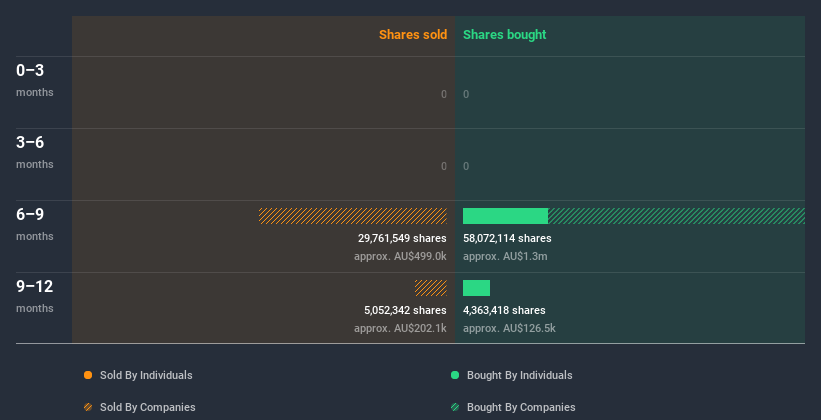
Task: Select the 6–9 months green hatched bought bar
Action: 676,216
